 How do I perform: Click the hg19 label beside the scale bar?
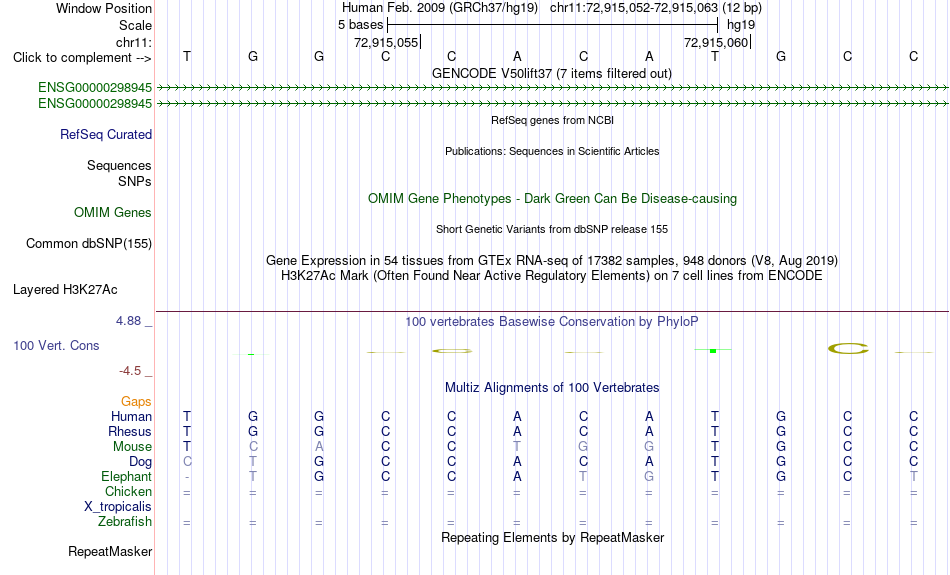(x=741, y=25)
